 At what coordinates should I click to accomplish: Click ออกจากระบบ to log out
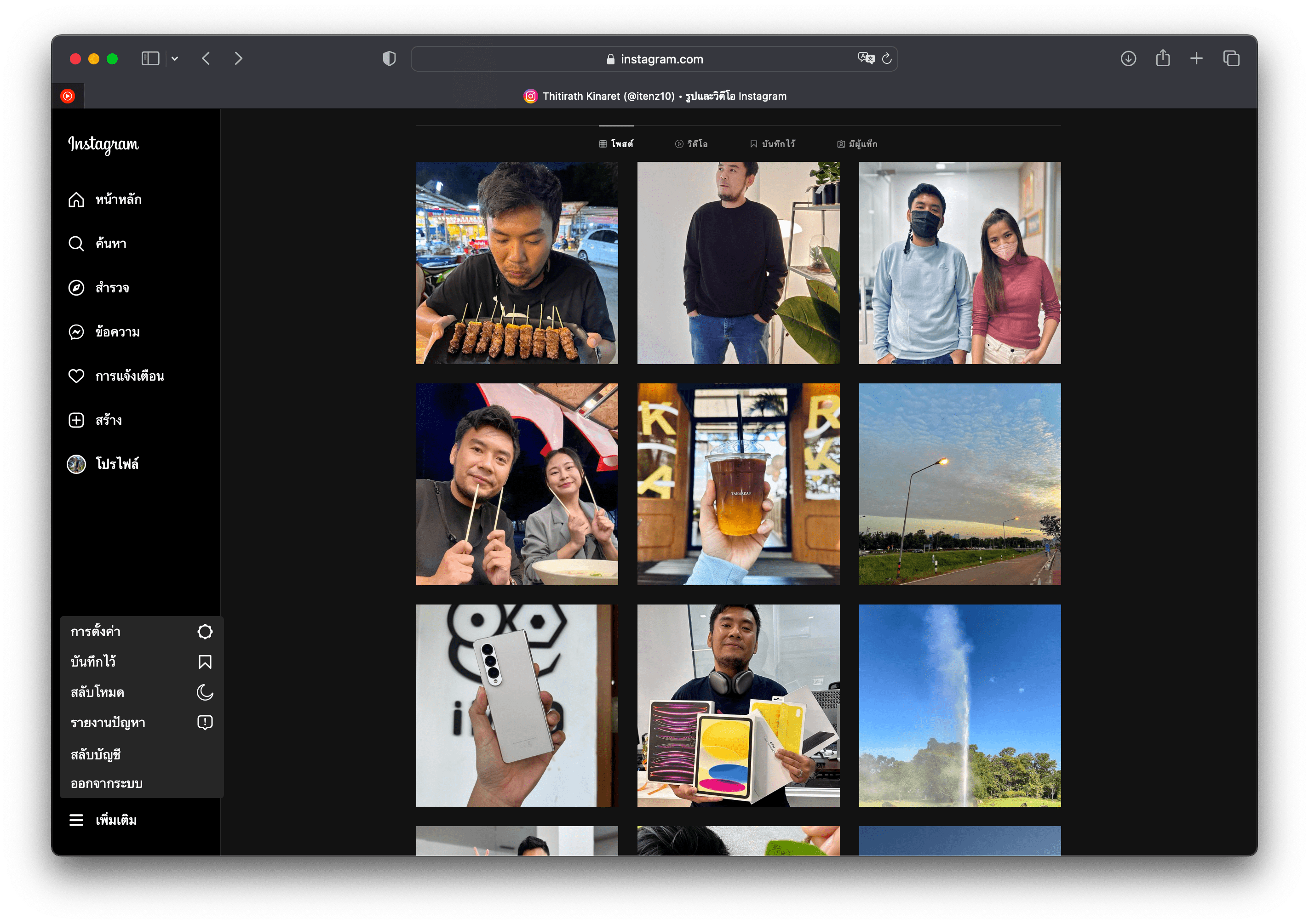107,784
